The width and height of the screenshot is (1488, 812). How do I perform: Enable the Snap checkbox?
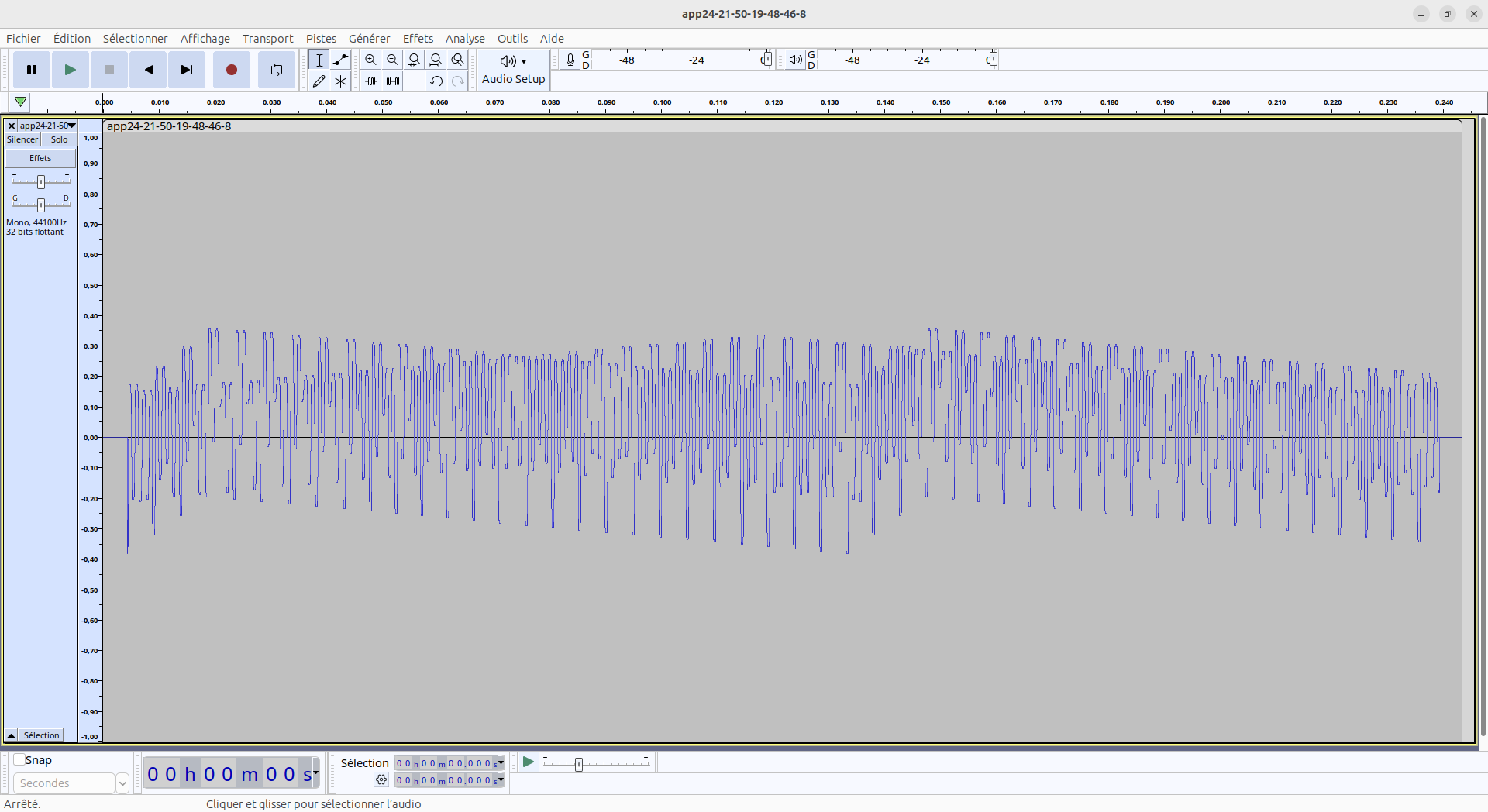click(19, 760)
